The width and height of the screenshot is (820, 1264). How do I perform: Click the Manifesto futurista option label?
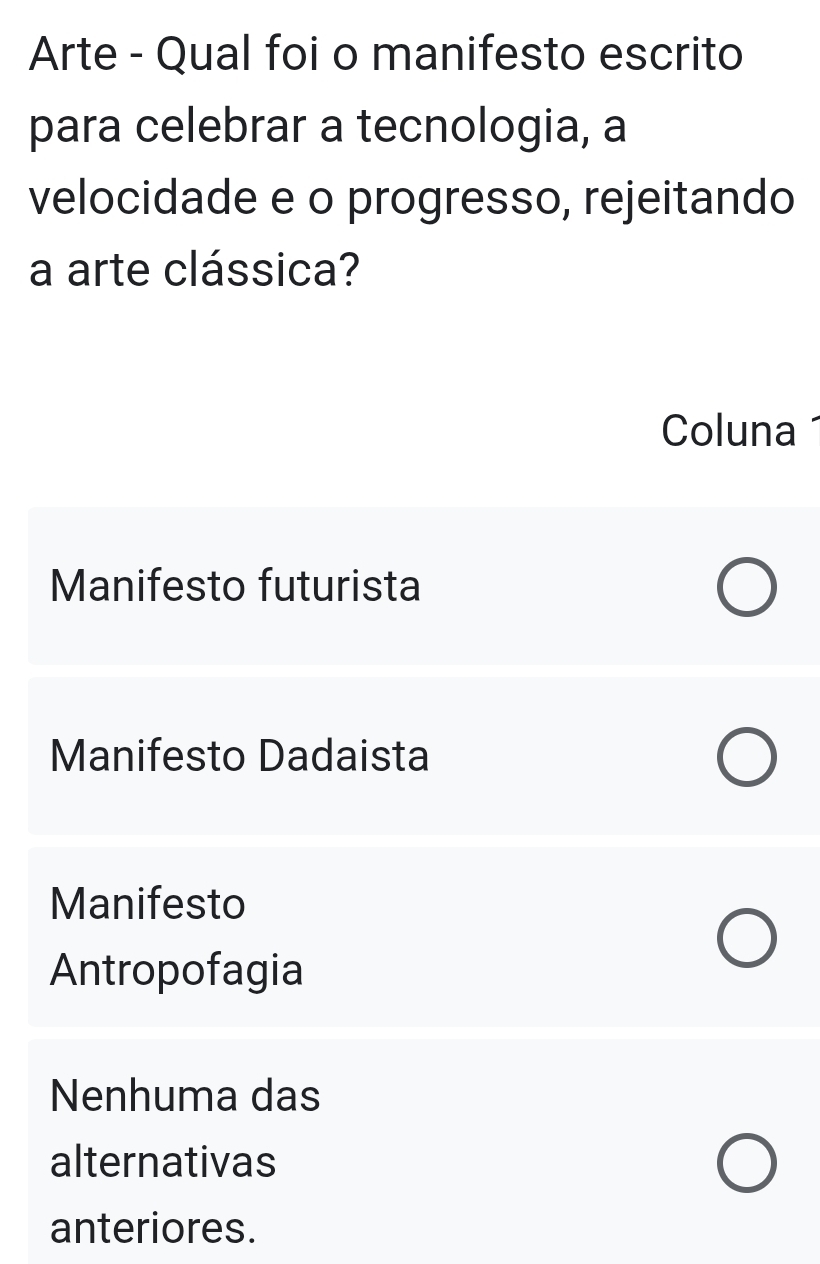[235, 586]
